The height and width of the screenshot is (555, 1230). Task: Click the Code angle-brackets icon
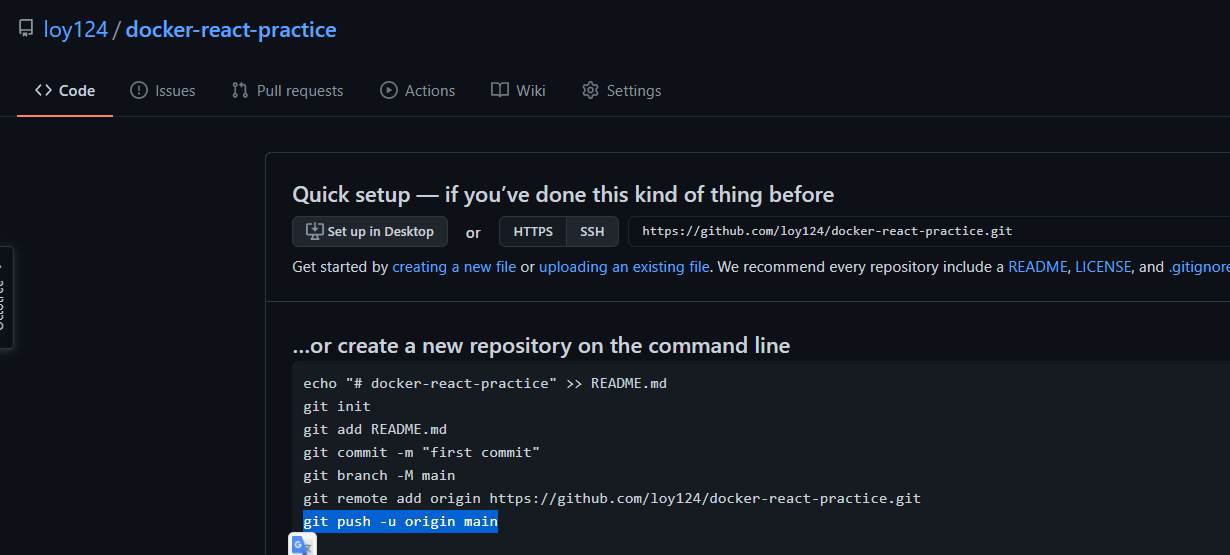point(43,91)
